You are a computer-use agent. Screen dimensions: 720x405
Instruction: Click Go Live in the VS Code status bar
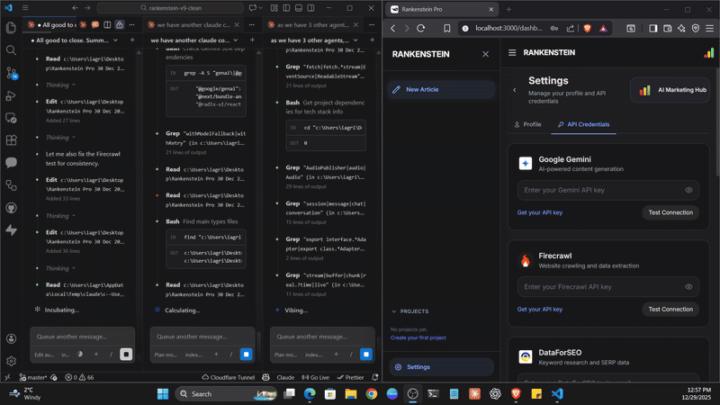pyautogui.click(x=315, y=377)
